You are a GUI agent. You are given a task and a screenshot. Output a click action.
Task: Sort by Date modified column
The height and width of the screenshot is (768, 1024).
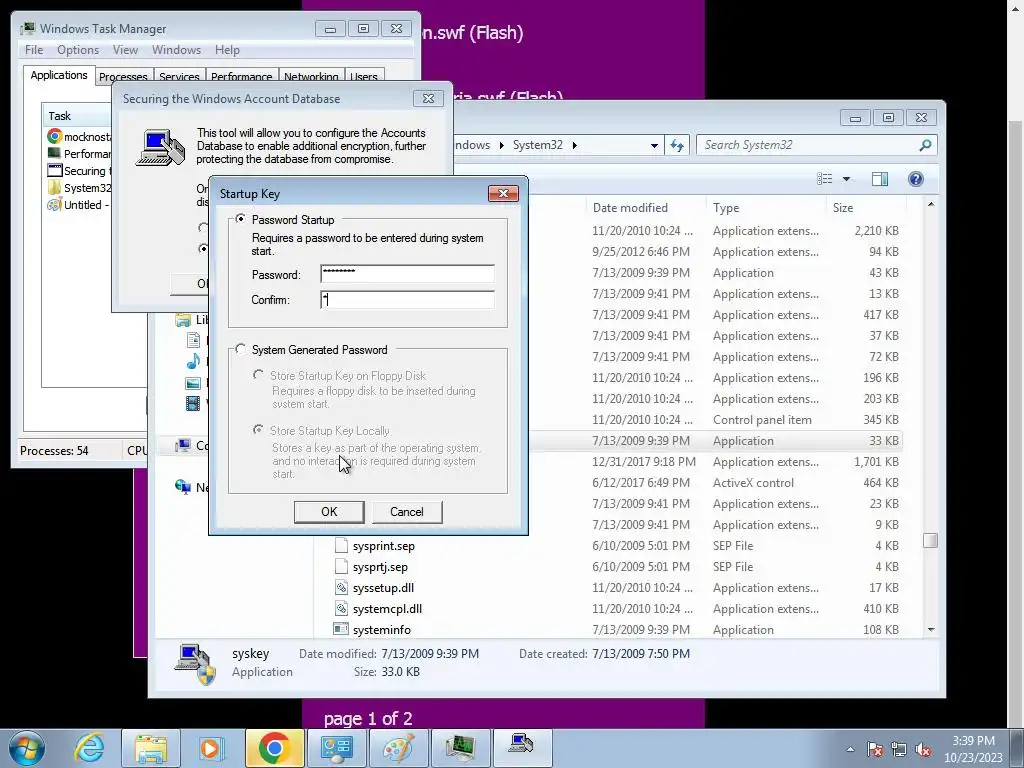(630, 208)
